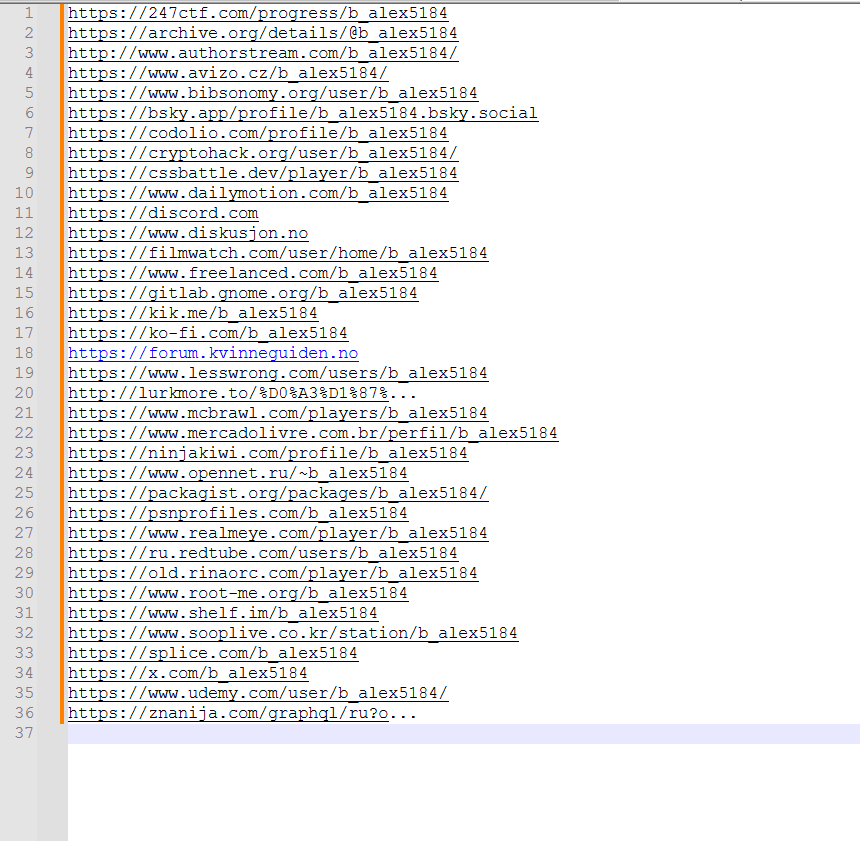This screenshot has height=841, width=860.
Task: Open the mercadolivre.com.br perfil link
Action: [x=313, y=433]
